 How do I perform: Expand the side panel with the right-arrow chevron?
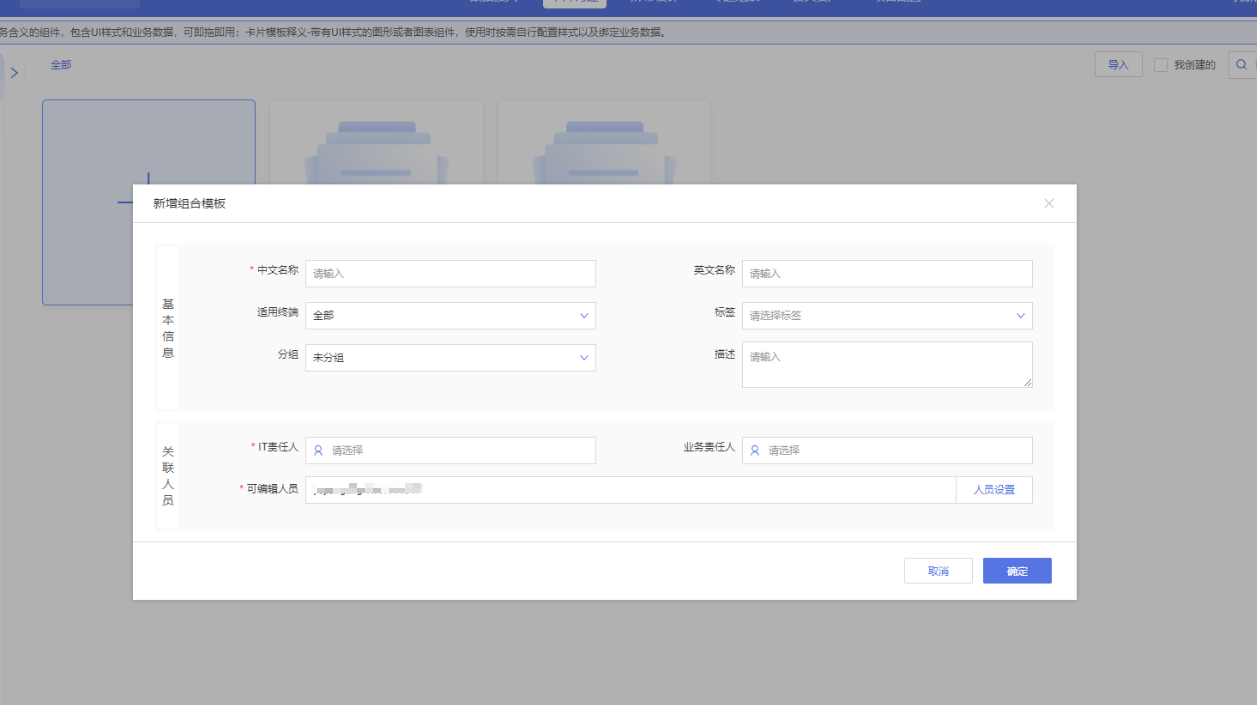pyautogui.click(x=14, y=73)
